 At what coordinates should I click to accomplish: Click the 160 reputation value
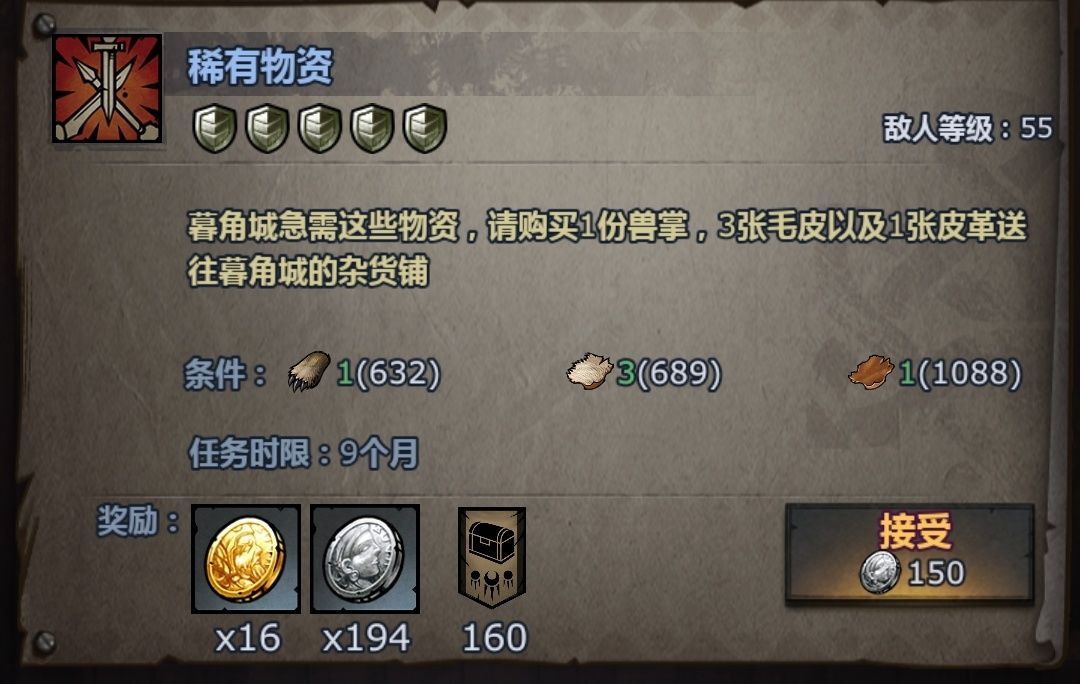(495, 637)
